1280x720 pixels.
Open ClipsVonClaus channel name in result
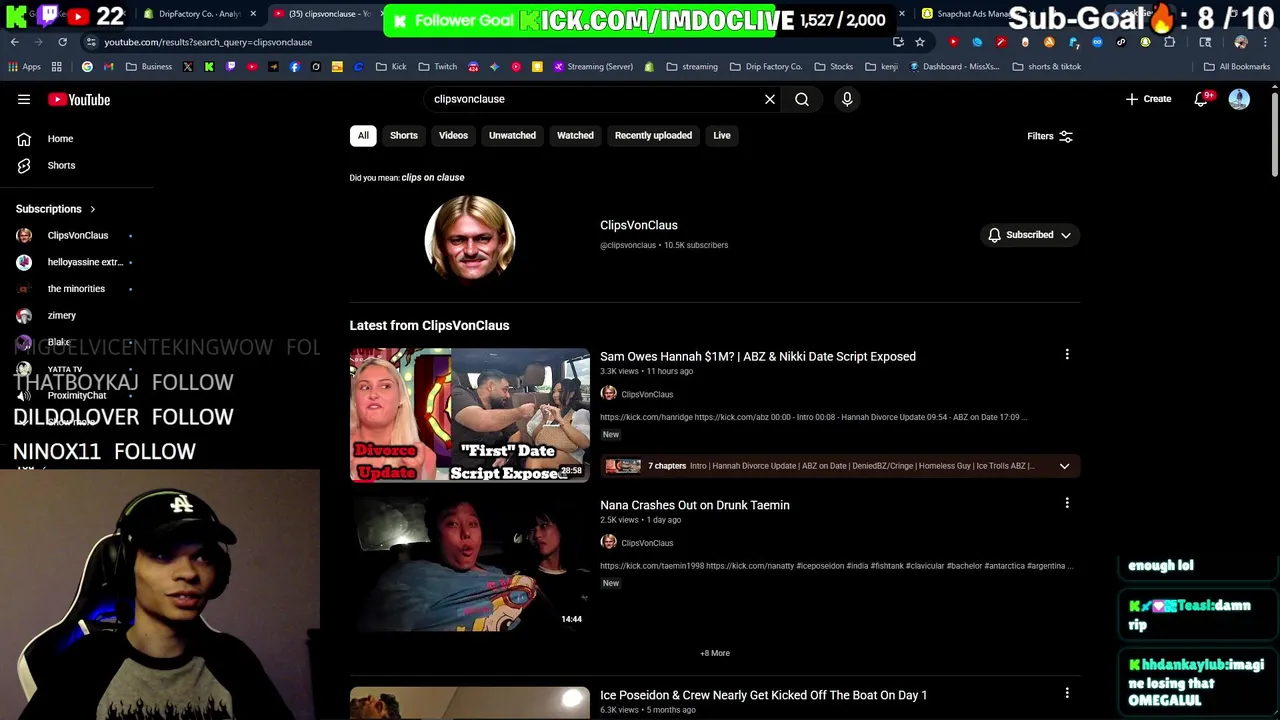point(639,225)
